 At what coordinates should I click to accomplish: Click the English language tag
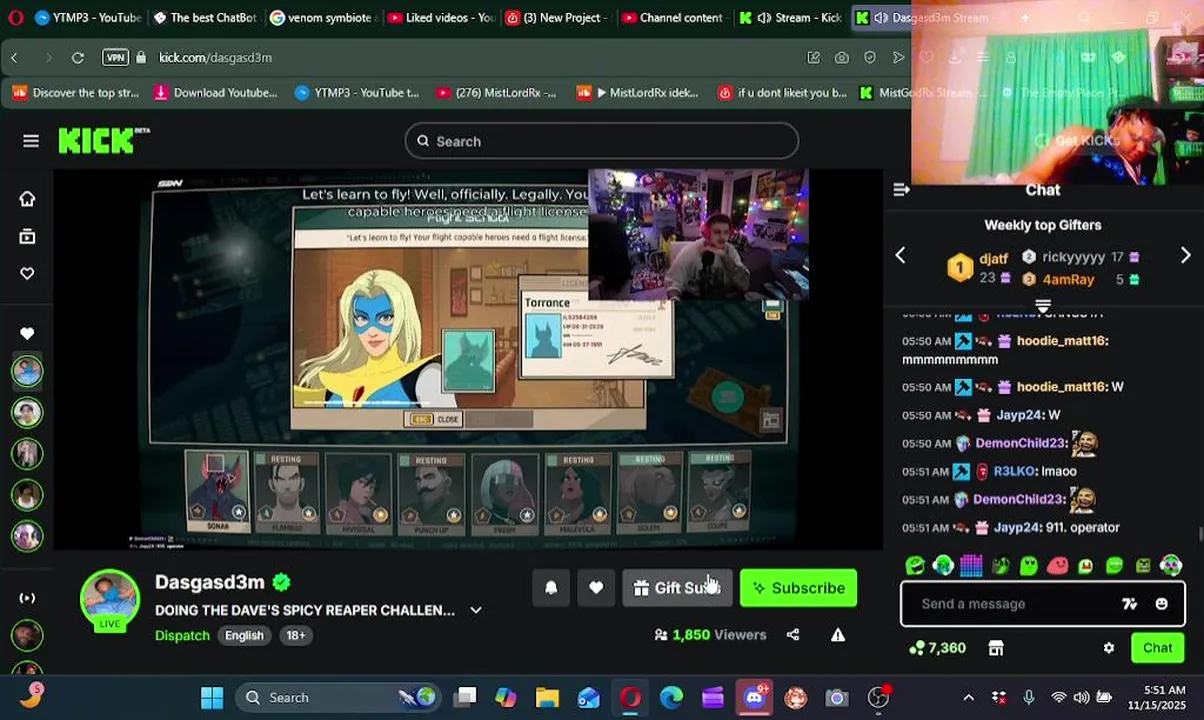point(244,635)
